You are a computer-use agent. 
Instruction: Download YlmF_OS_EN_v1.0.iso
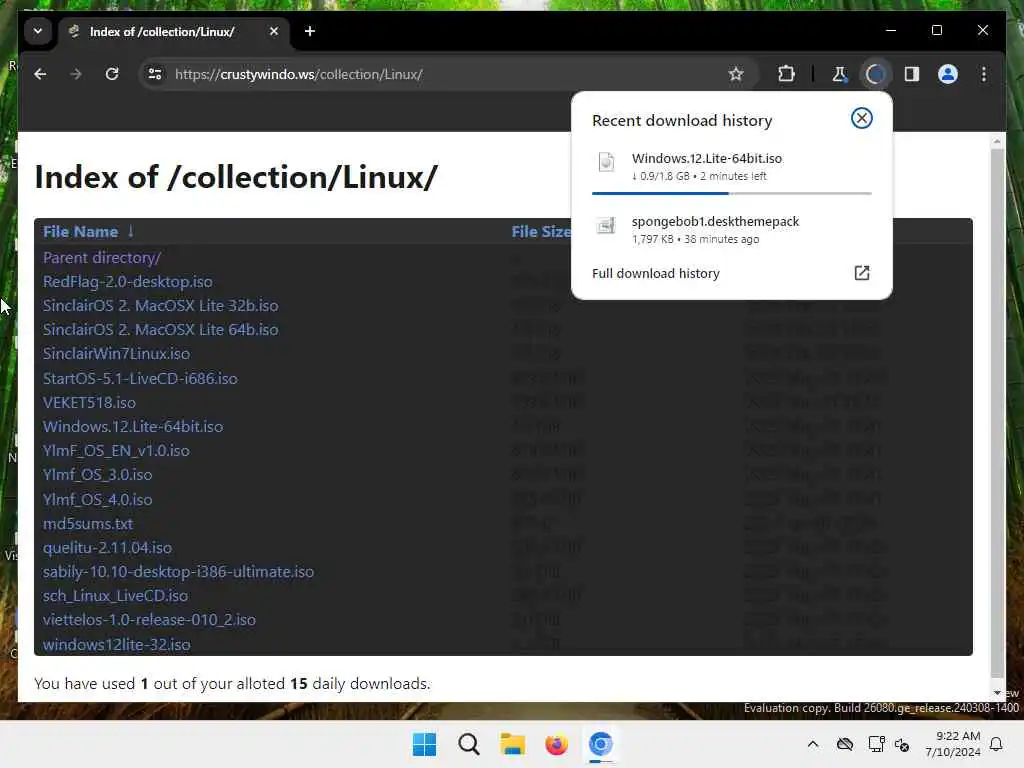point(116,451)
